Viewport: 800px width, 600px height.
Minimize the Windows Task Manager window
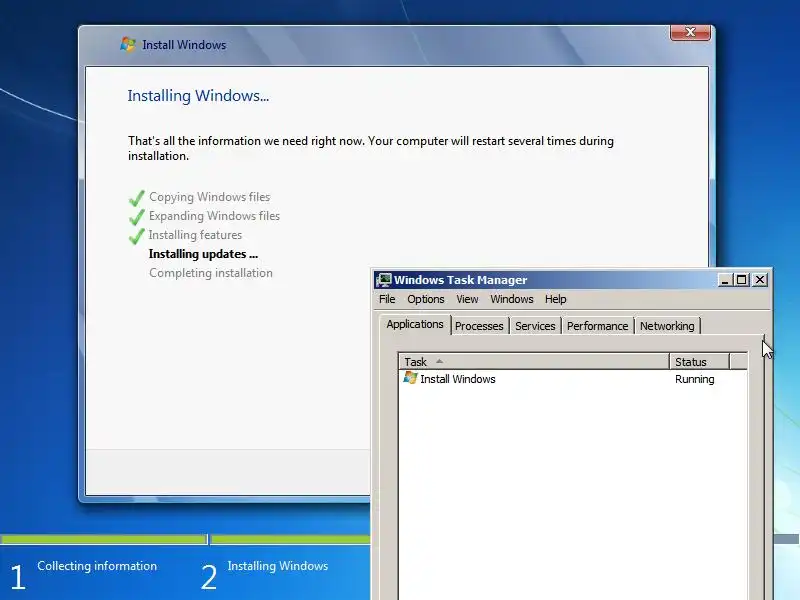(x=724, y=280)
